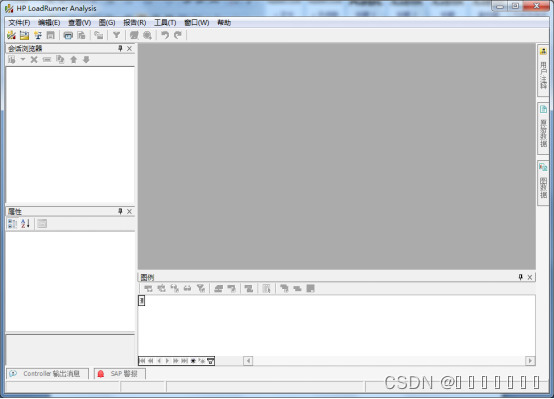Image resolution: width=554 pixels, height=399 pixels.
Task: Close the 属性 properties panel
Action: (x=129, y=211)
